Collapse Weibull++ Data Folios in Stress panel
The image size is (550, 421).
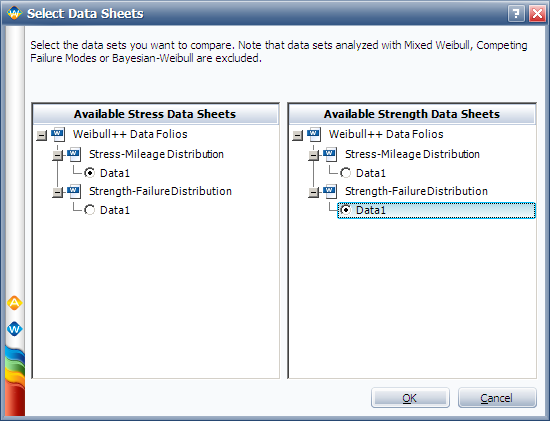[x=41, y=135]
